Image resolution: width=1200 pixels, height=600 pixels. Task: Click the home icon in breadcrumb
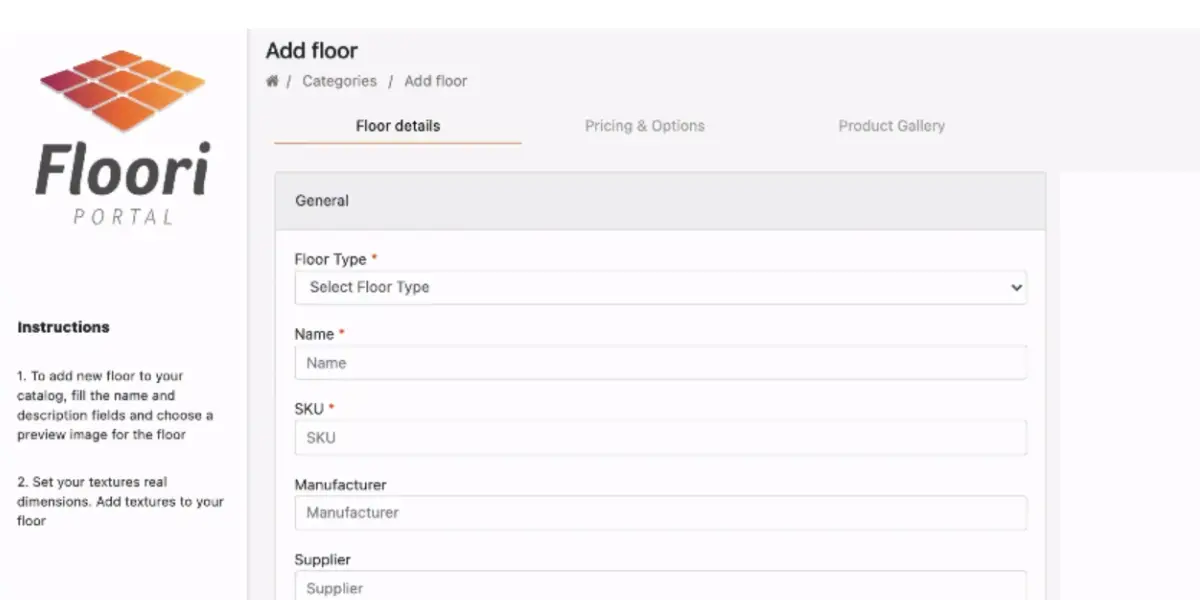tap(272, 81)
